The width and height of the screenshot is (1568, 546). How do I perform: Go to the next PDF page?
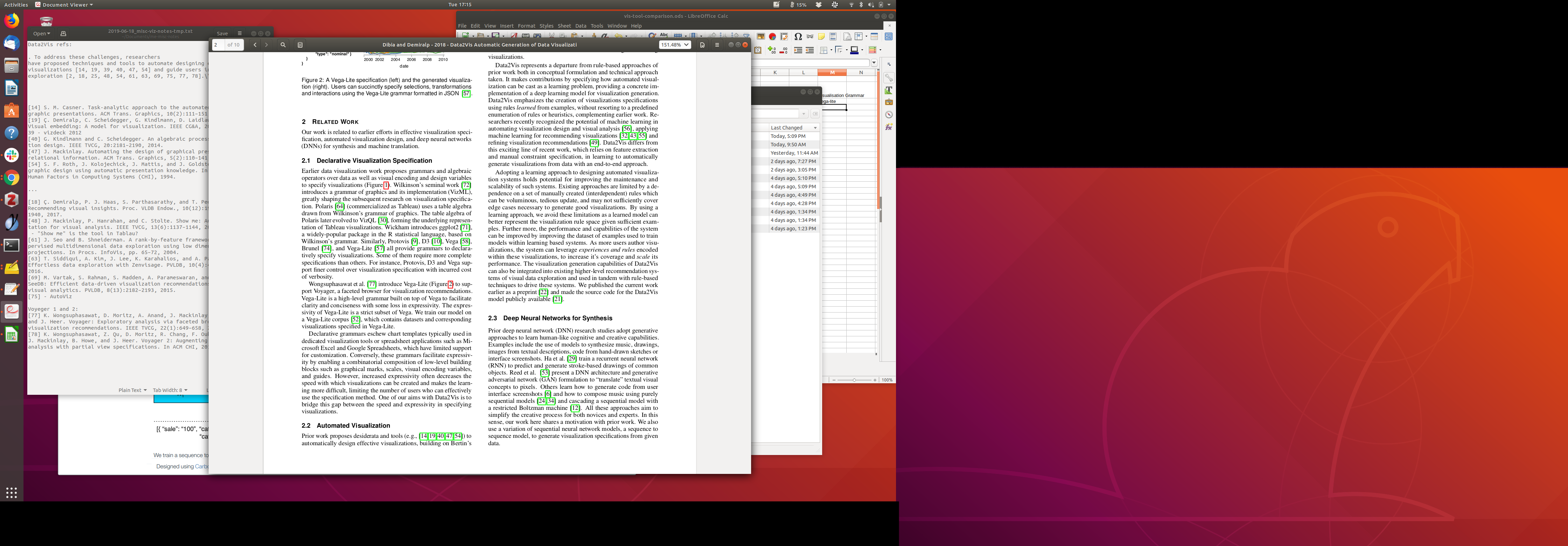[266, 45]
